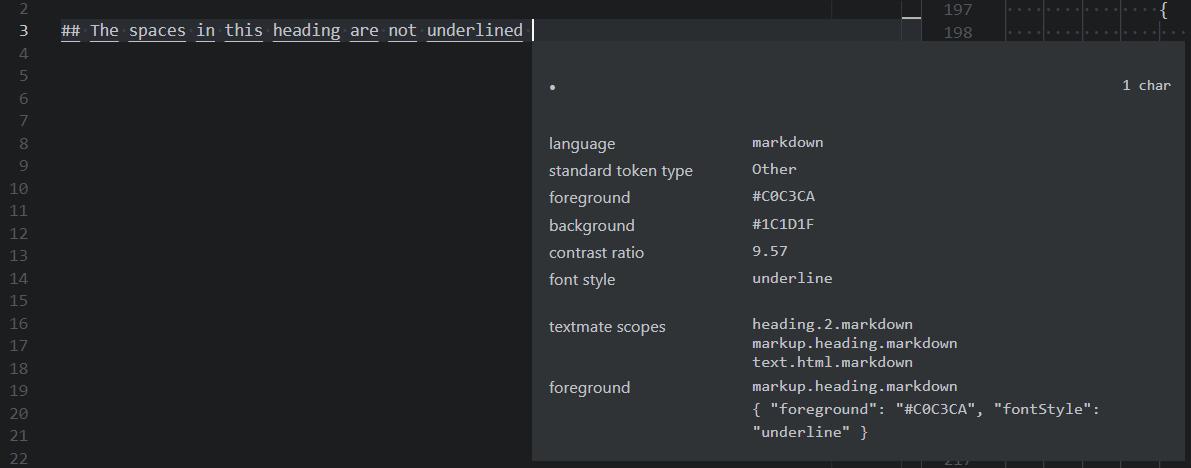Click the 'markdown' language value in inspector
Image resolution: width=1191 pixels, height=468 pixels.
coord(788,142)
